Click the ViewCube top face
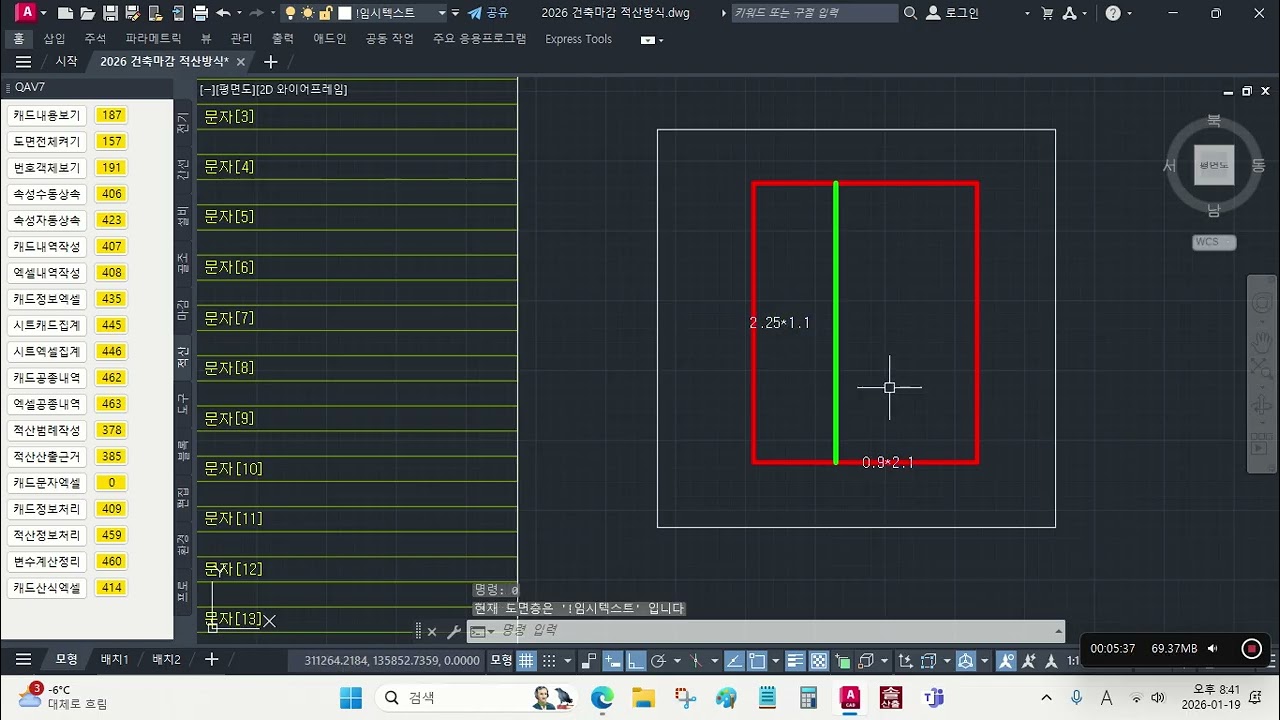The image size is (1280, 720). point(1213,165)
